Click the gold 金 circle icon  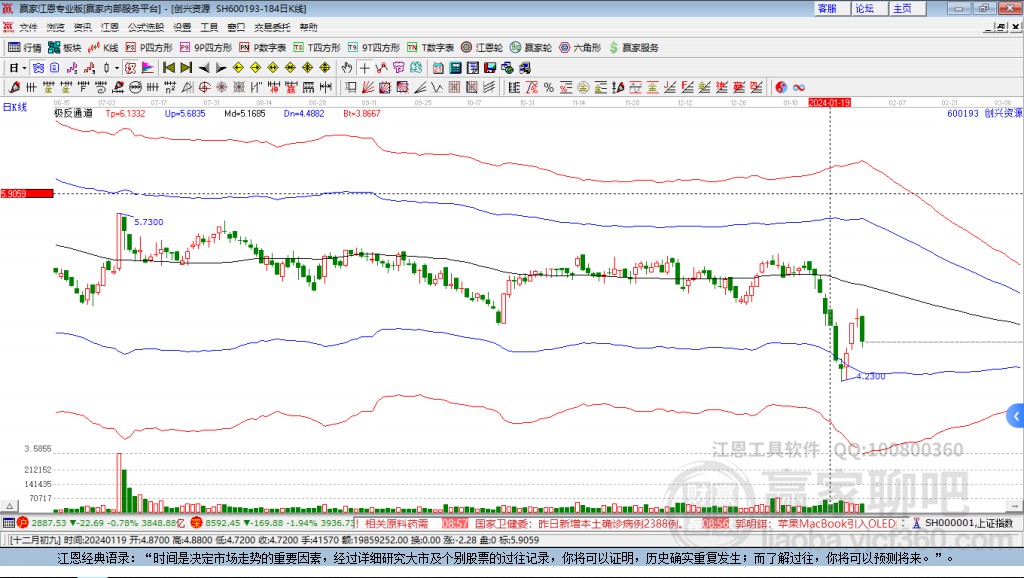point(583,88)
